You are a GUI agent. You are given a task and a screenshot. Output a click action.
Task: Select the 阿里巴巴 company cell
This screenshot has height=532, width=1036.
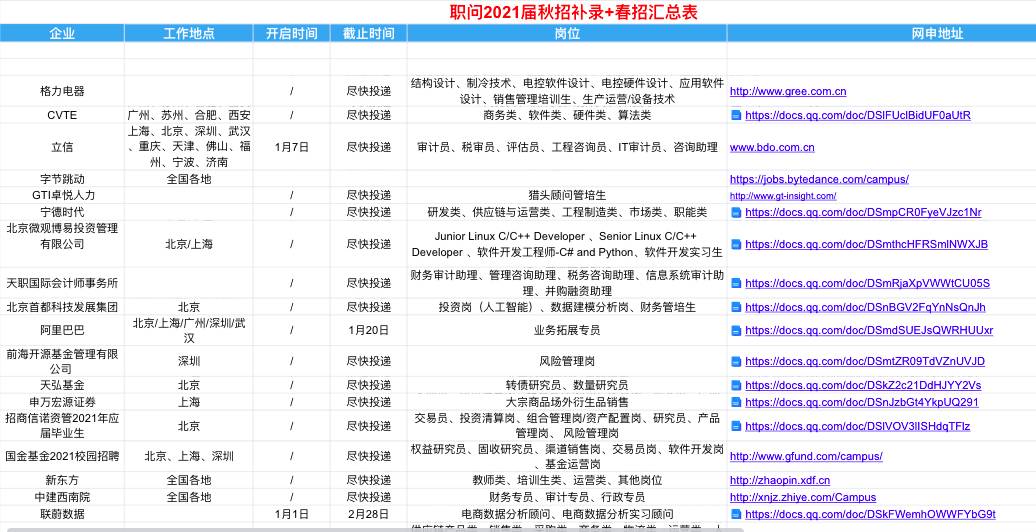point(62,330)
